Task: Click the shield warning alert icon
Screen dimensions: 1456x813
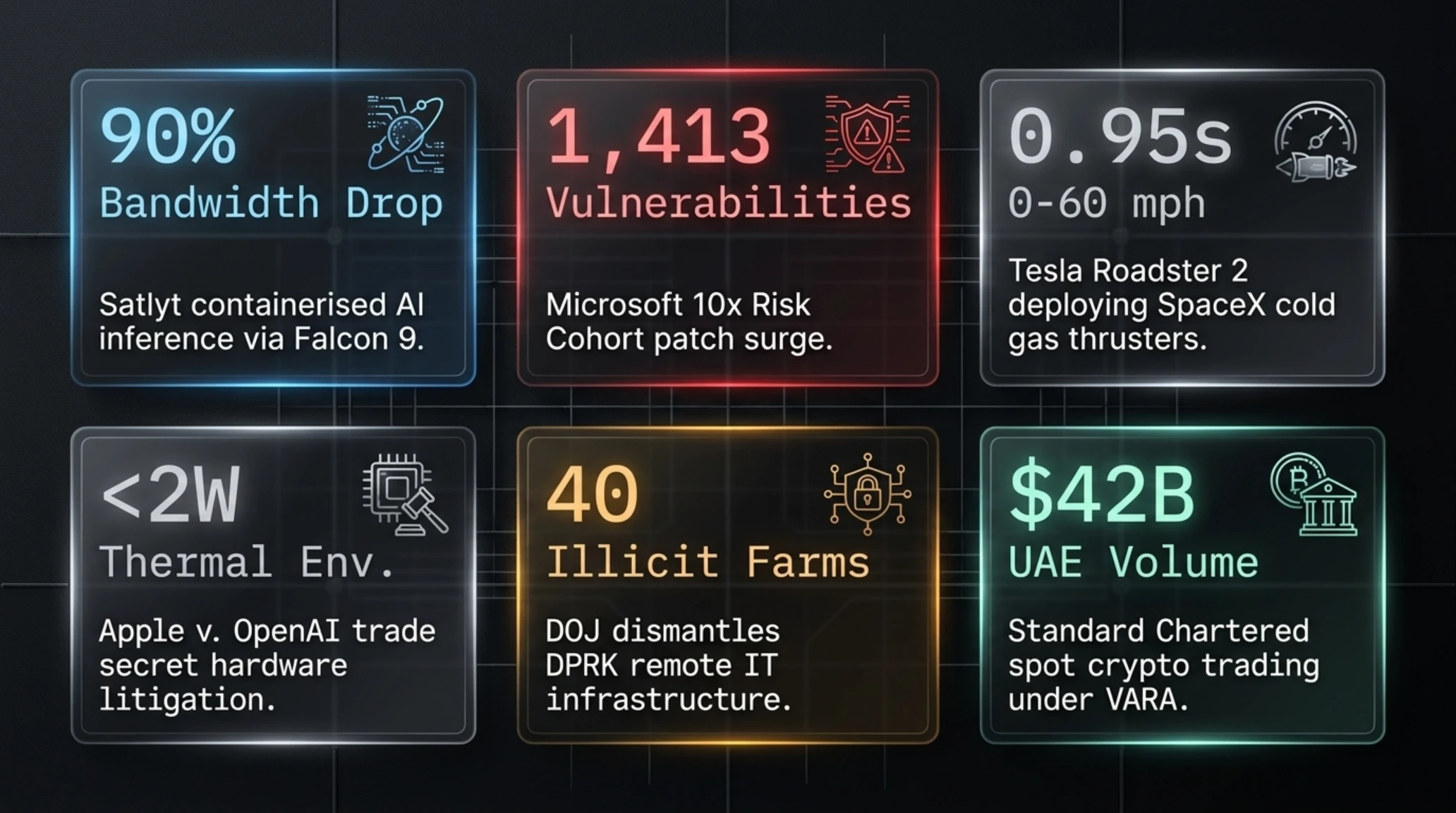Action: [868, 134]
